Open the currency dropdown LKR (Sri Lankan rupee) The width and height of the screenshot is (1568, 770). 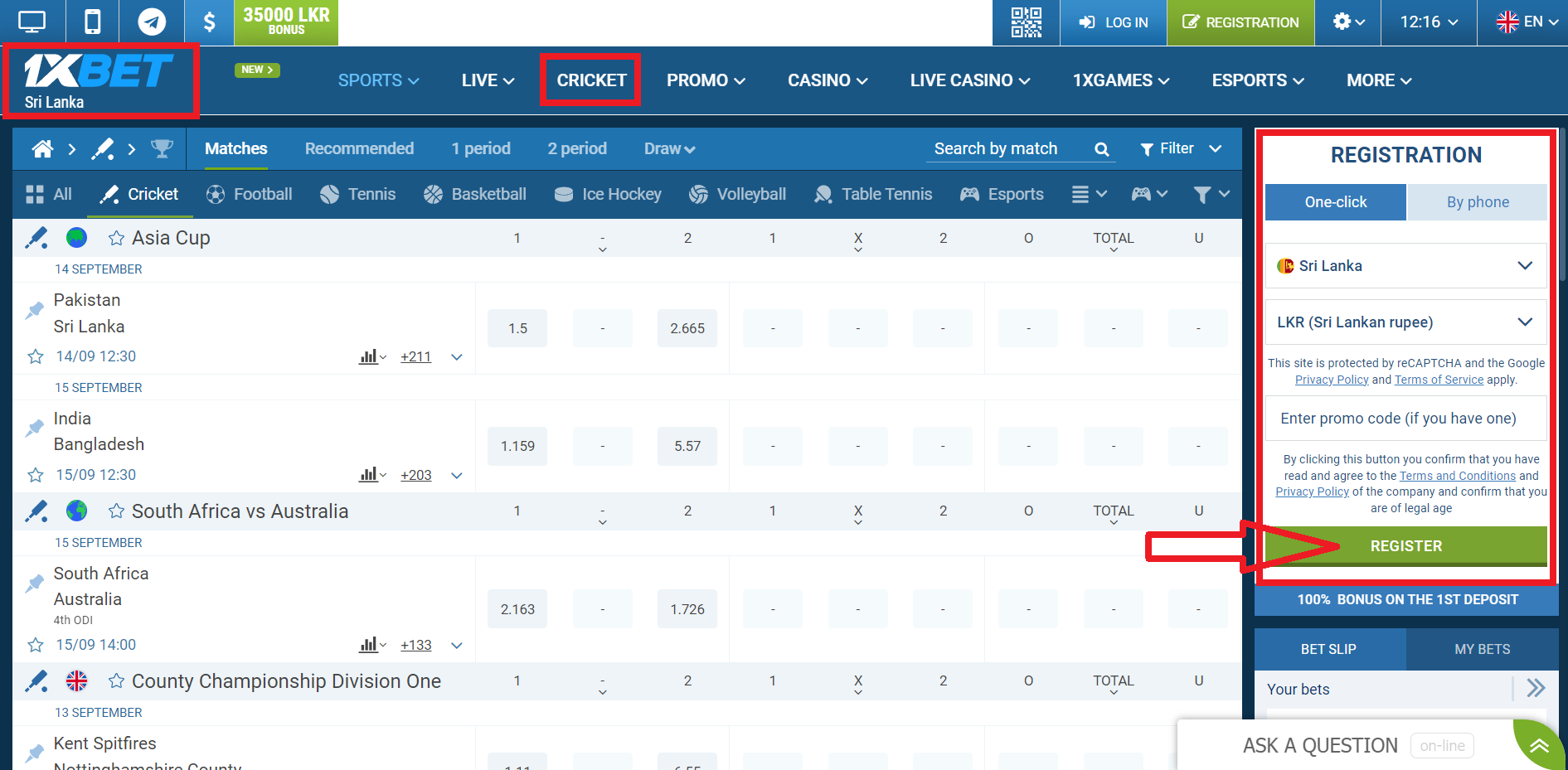click(1405, 322)
